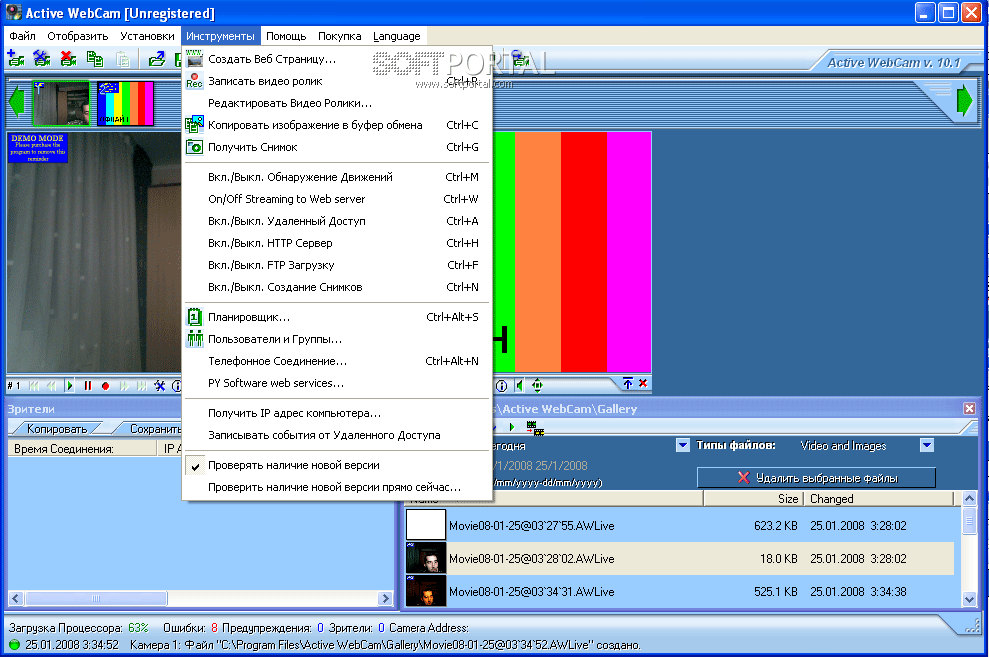This screenshot has height=657, width=989.
Task: Select Проверить наличие новой версии прямо сейчас
Action: (x=337, y=487)
